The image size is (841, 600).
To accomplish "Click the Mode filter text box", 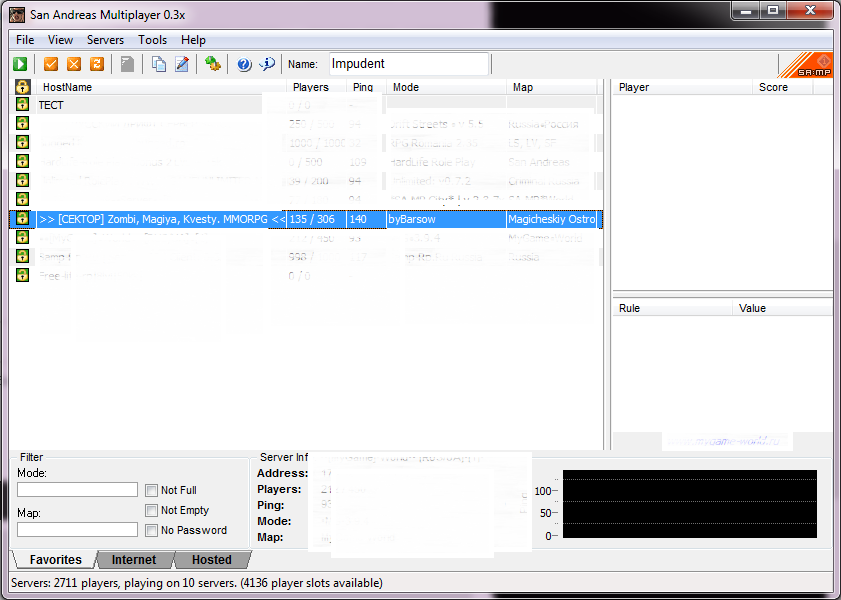I will pyautogui.click(x=77, y=490).
